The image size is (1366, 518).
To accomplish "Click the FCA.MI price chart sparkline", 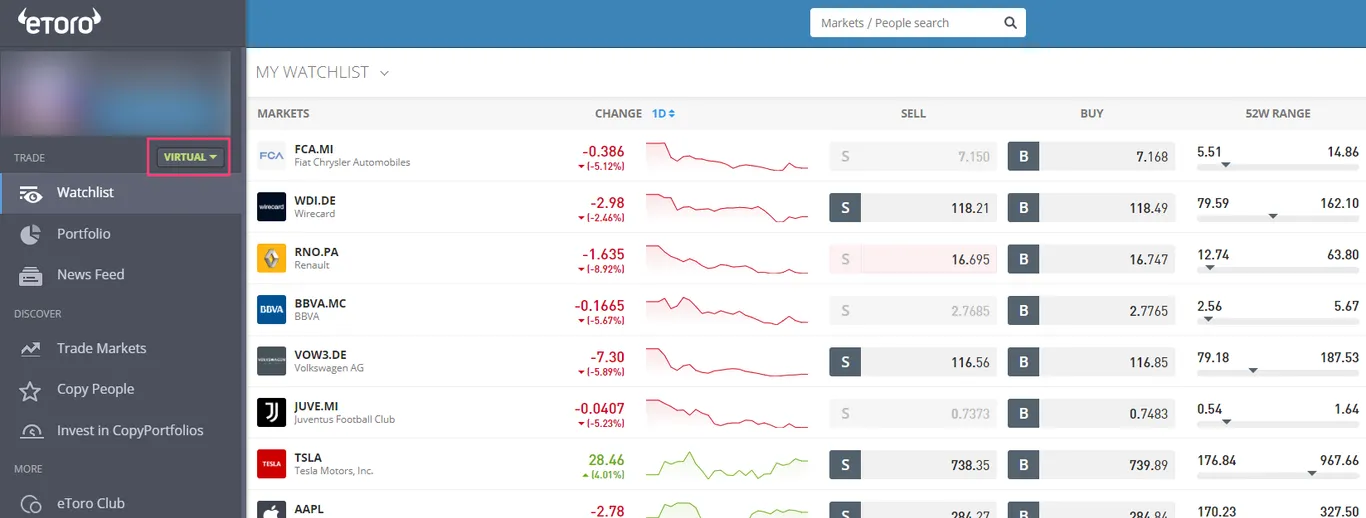I will click(x=727, y=156).
